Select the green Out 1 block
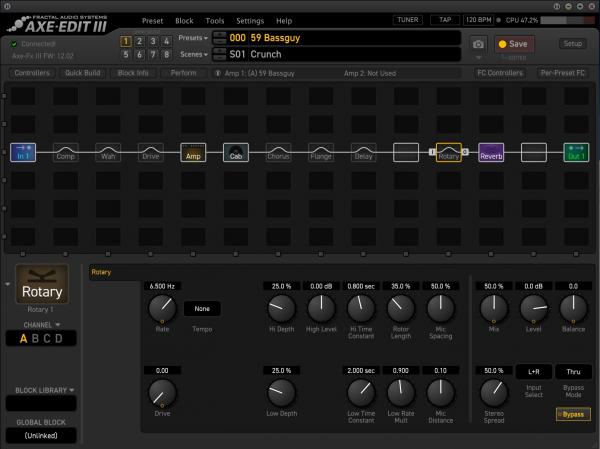The image size is (600, 449). click(x=576, y=152)
